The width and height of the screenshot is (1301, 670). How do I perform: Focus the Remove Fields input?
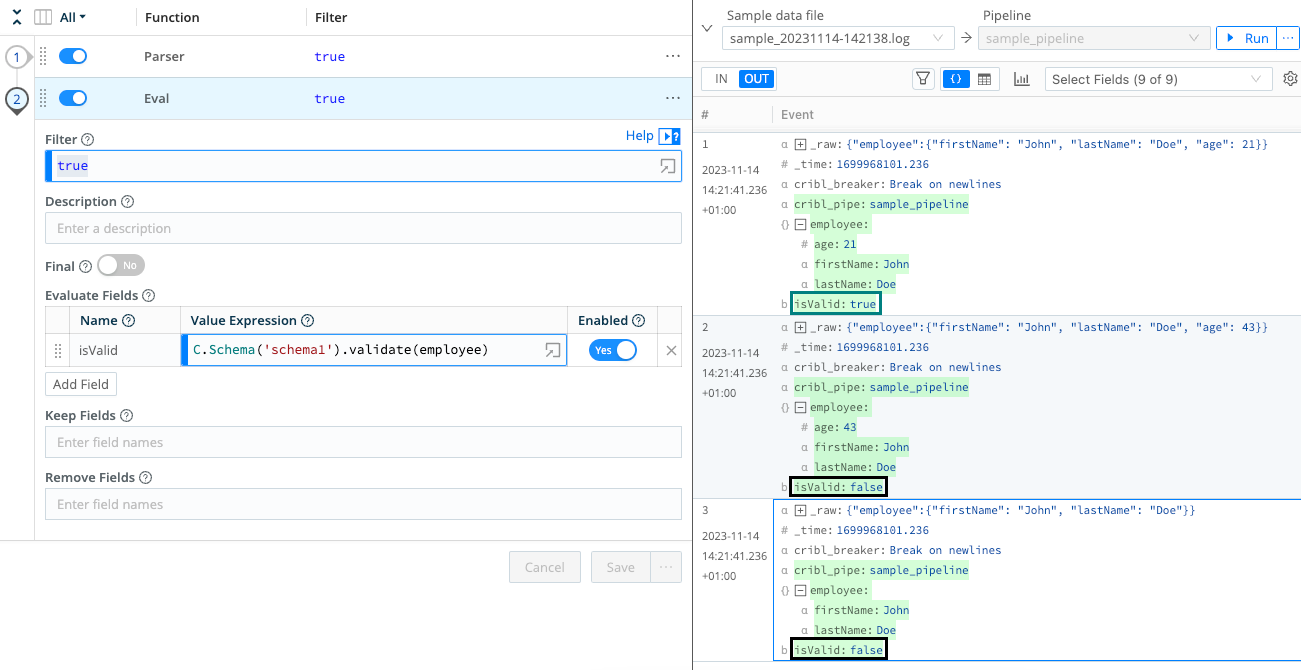[x=363, y=504]
